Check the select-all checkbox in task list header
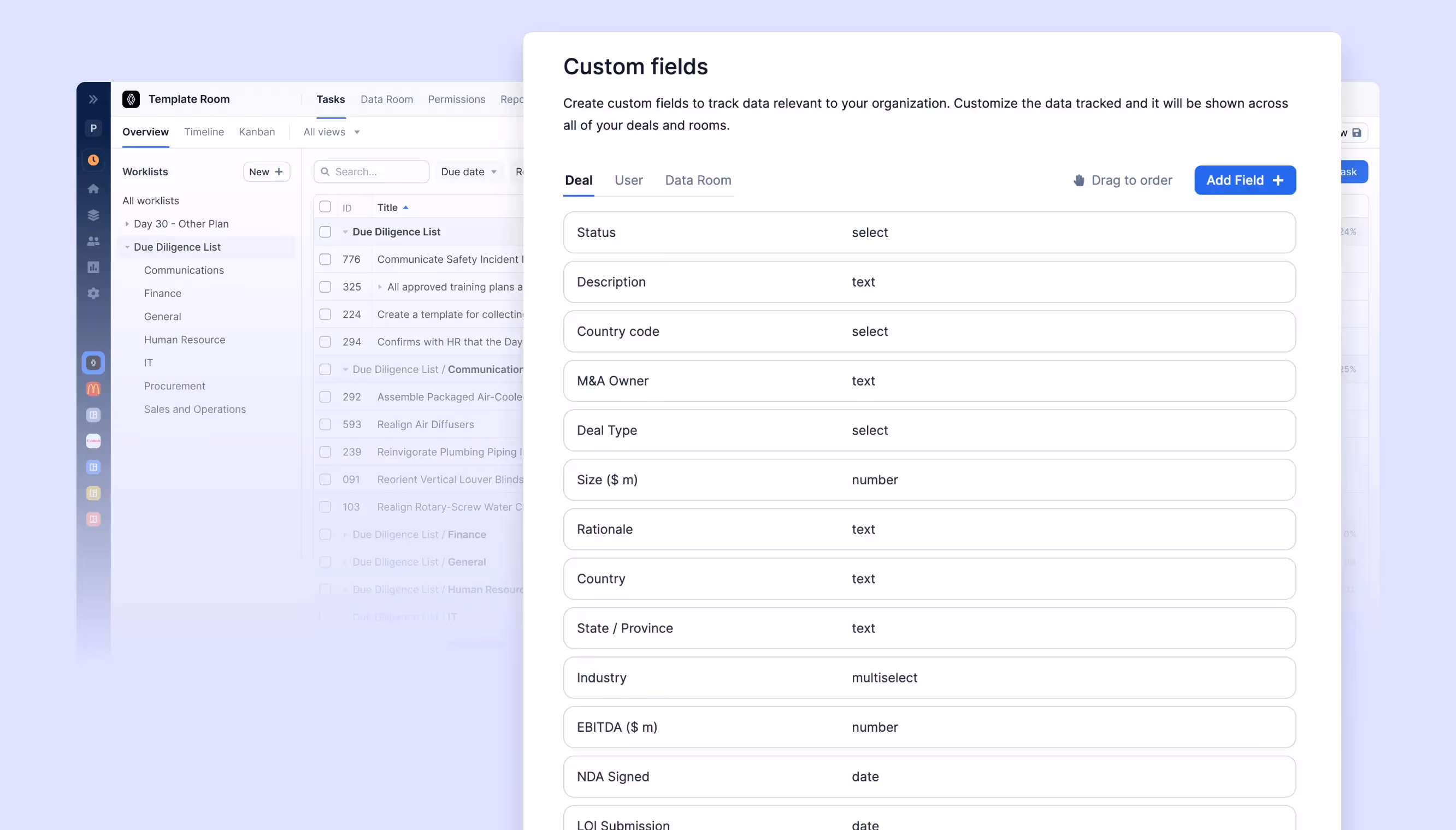The image size is (1456, 830). (325, 206)
